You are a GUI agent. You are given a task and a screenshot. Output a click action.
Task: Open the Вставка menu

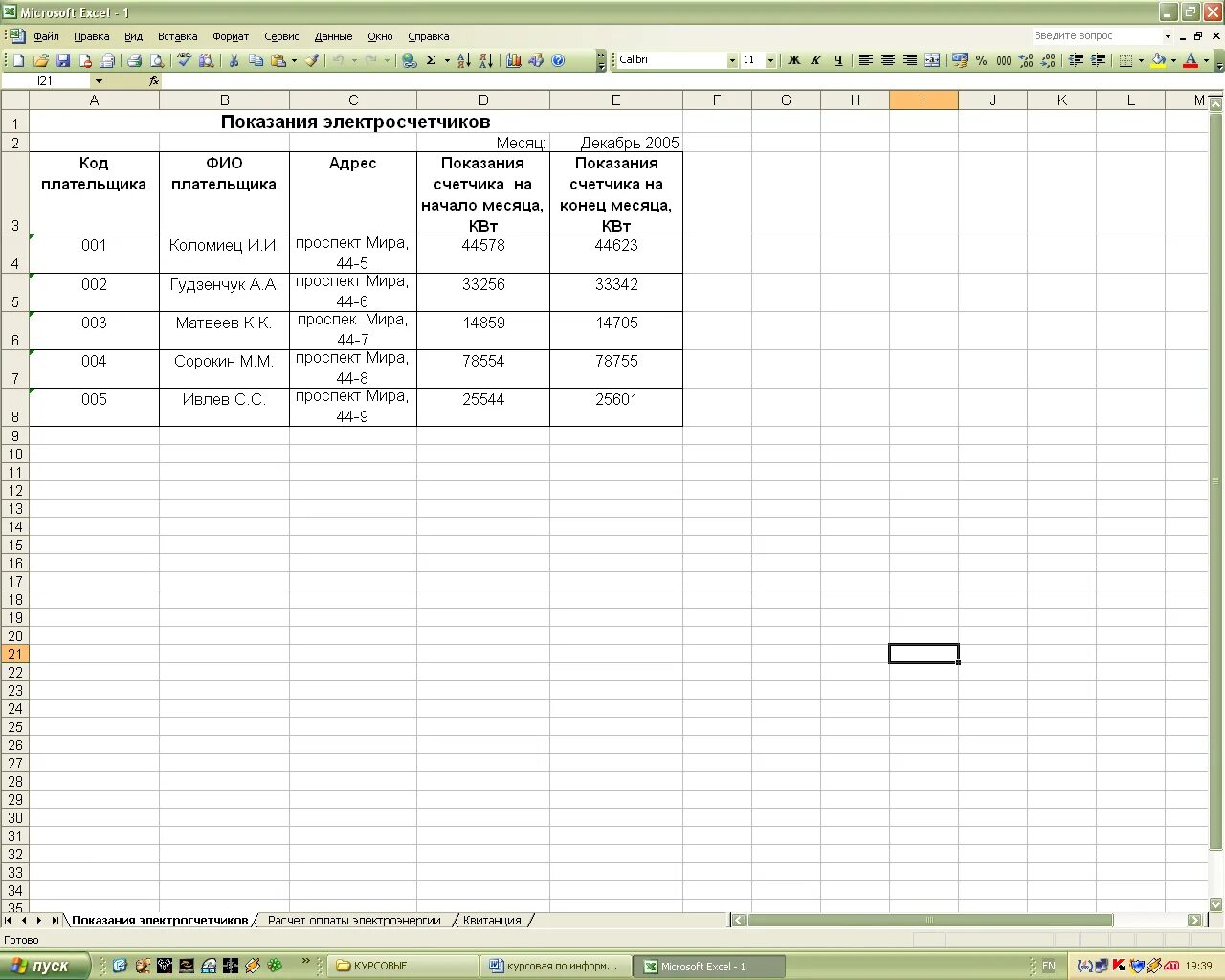178,36
